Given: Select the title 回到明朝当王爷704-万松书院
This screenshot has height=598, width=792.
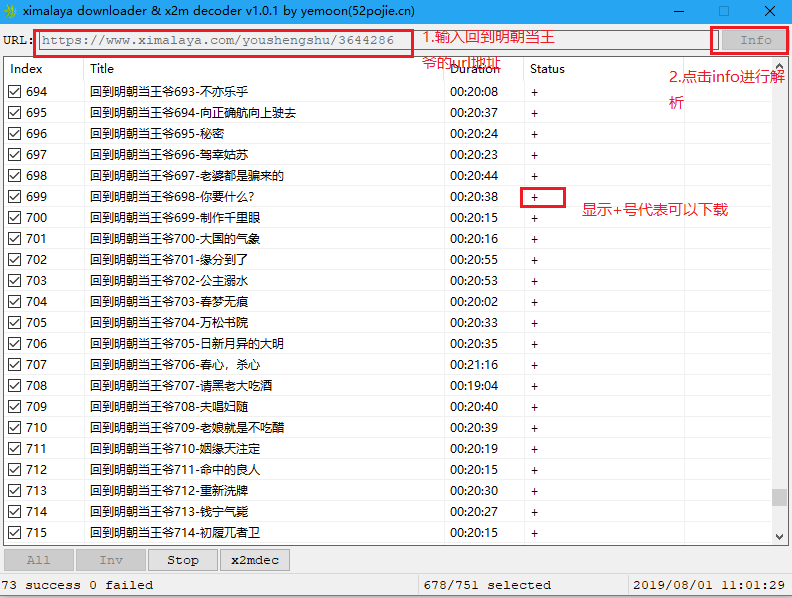Looking at the screenshot, I should click(x=169, y=322).
